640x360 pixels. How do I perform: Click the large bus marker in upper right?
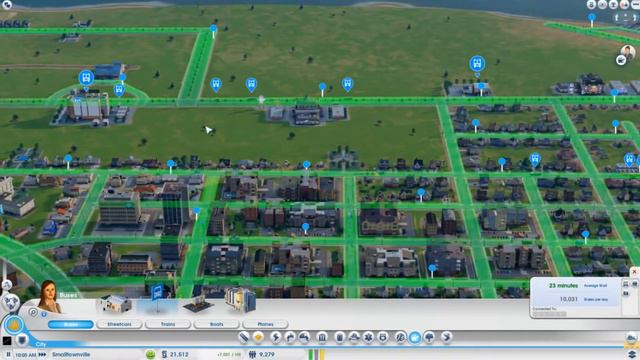(x=477, y=64)
